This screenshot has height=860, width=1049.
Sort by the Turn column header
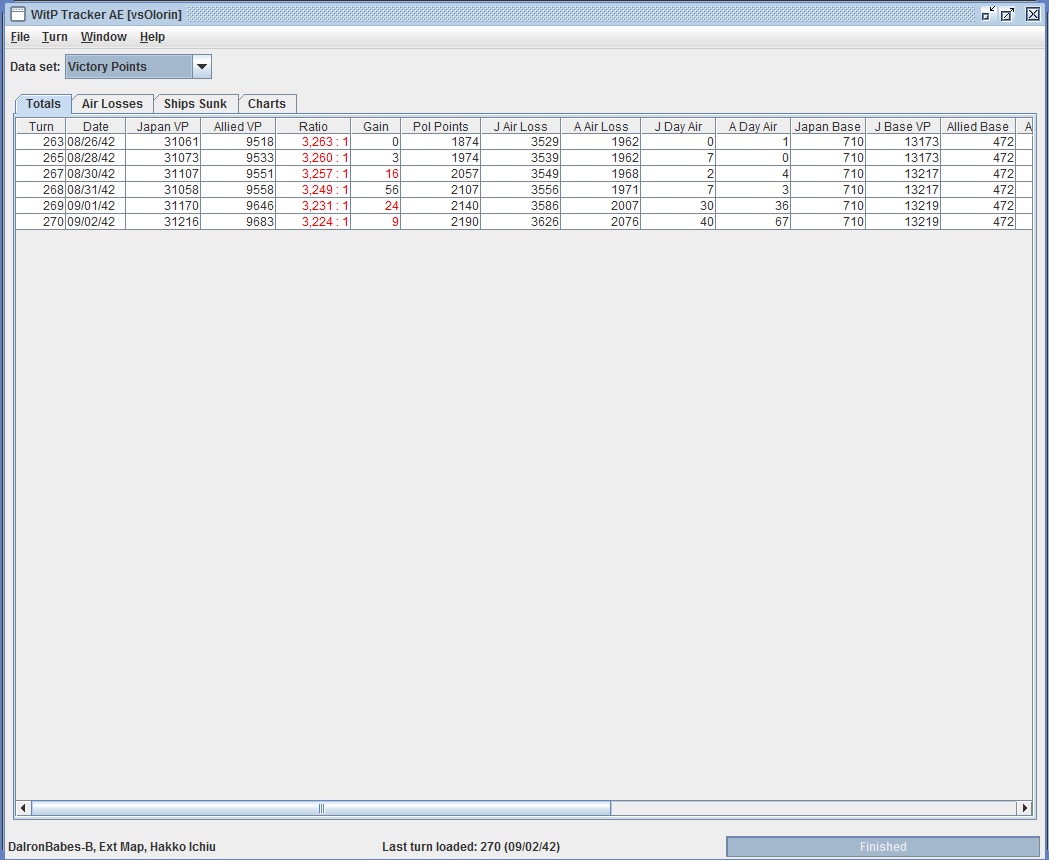41,126
